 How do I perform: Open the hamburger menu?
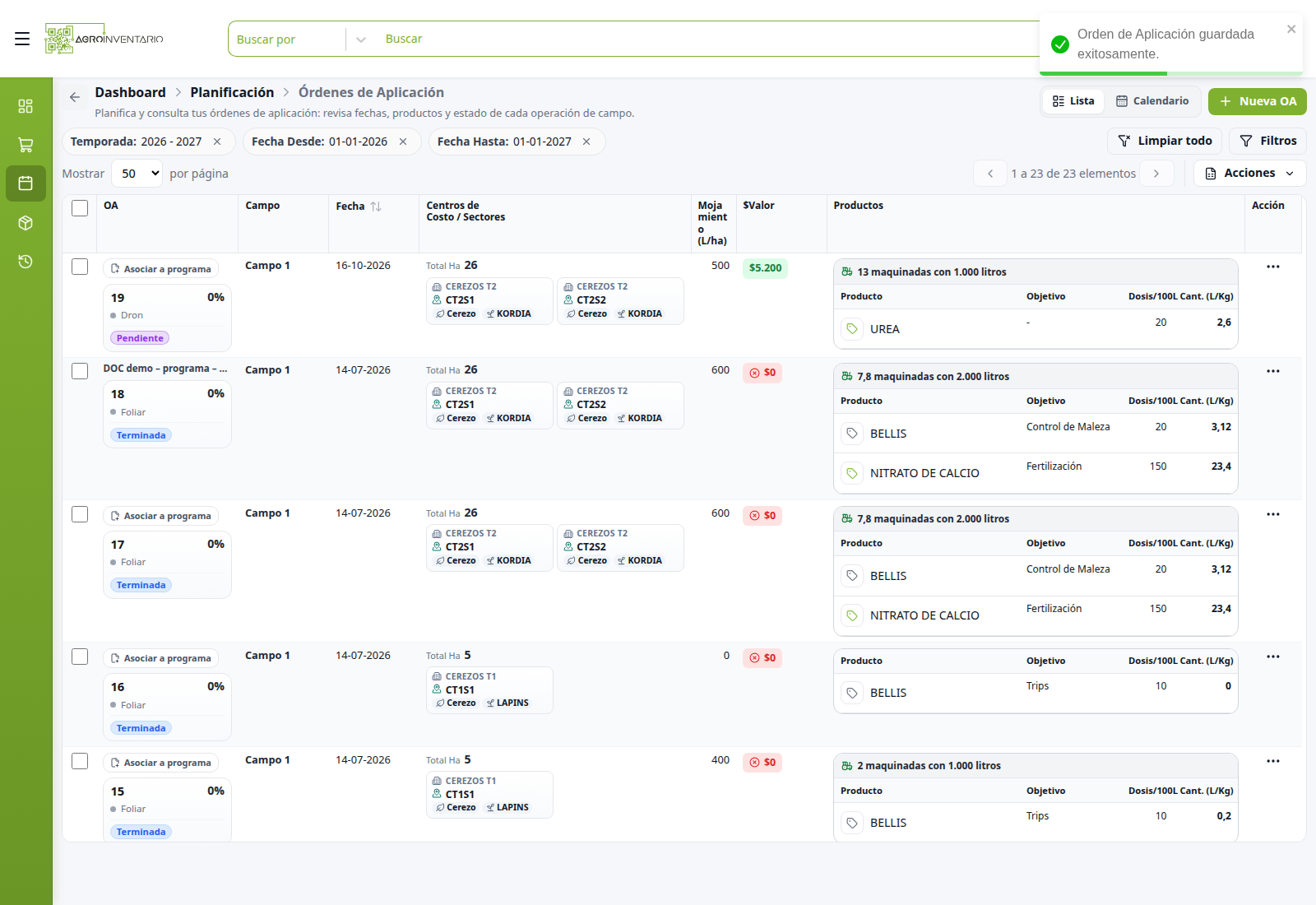pos(22,39)
